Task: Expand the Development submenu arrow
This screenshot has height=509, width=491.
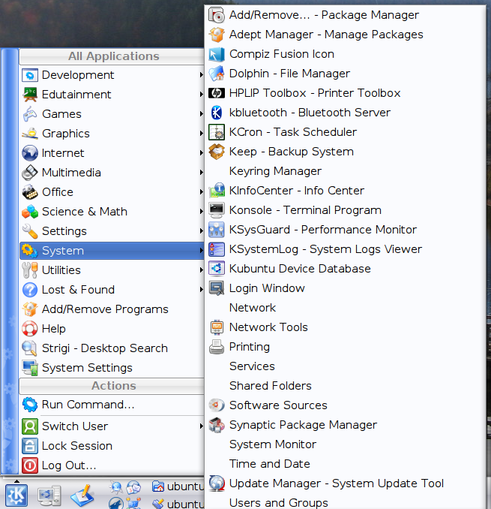Action: coord(201,75)
